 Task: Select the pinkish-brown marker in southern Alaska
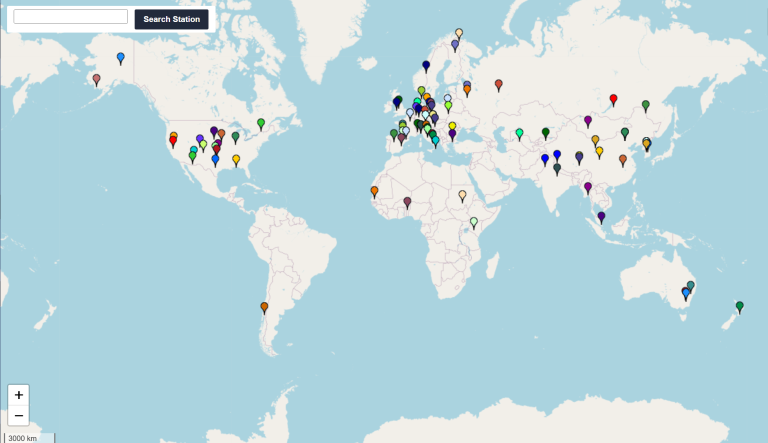pyautogui.click(x=96, y=80)
